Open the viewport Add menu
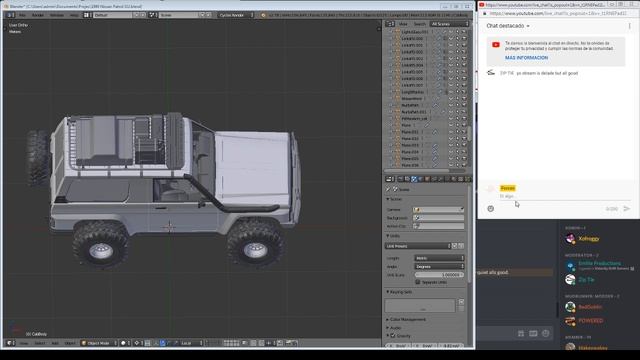Viewport: 640px width, 360px height. [x=55, y=343]
